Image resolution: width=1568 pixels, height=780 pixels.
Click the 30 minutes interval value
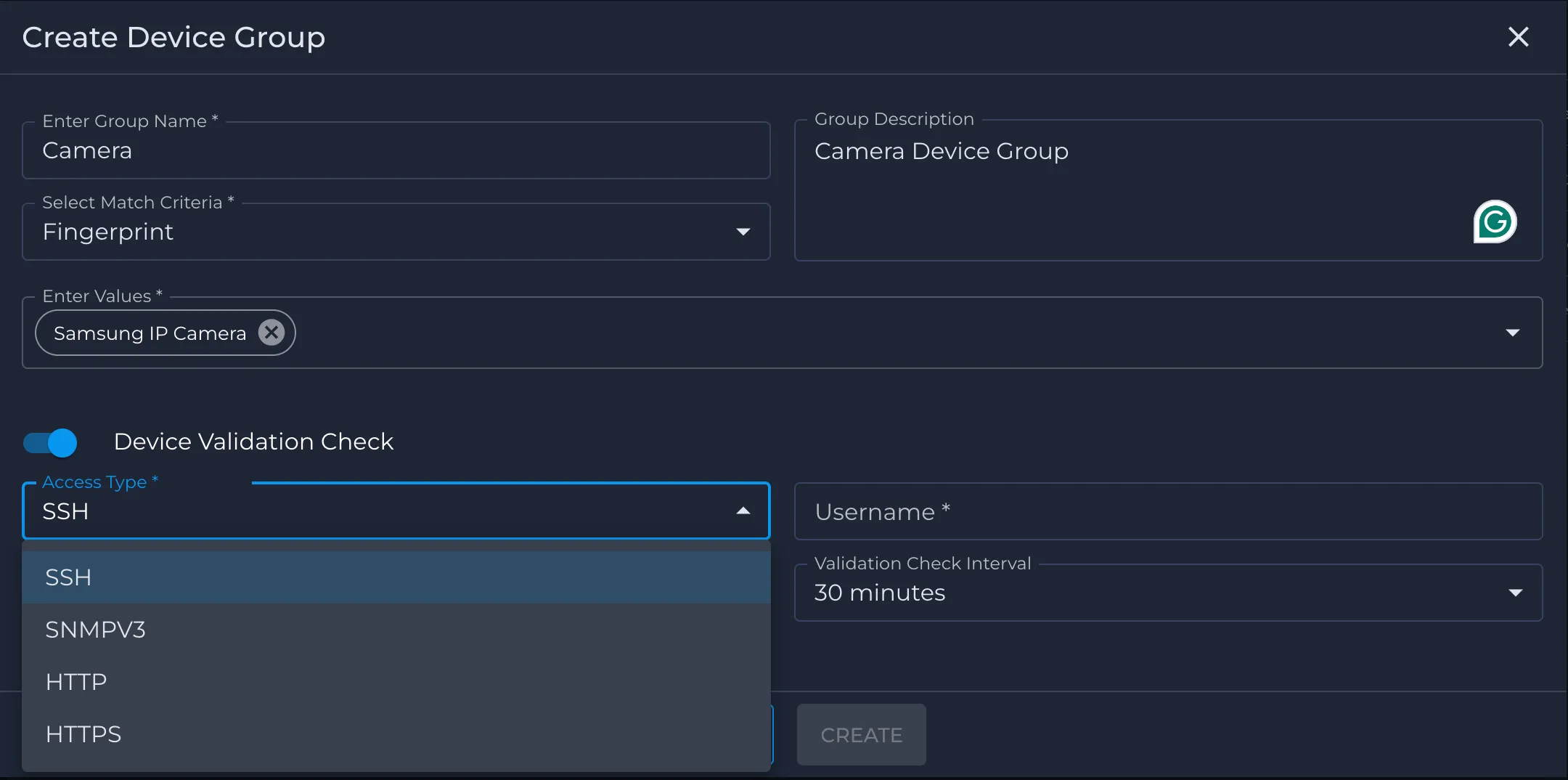880,593
